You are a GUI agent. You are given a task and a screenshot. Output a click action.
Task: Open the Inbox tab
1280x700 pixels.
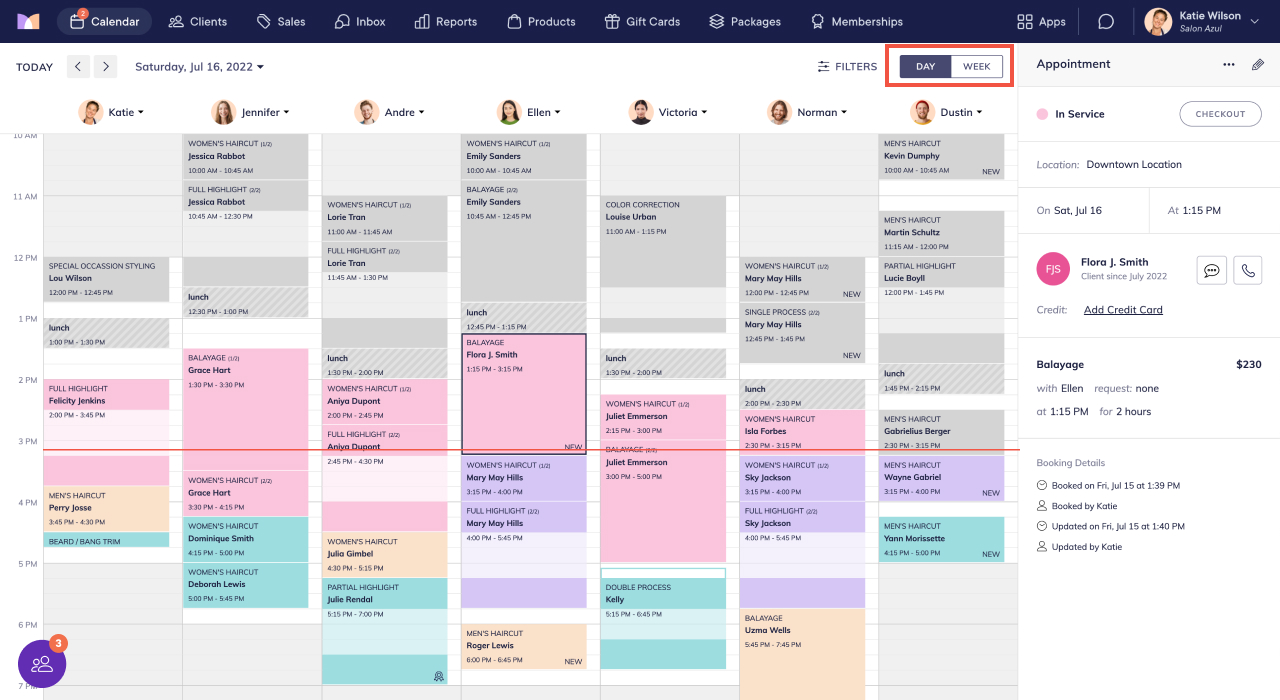click(360, 21)
